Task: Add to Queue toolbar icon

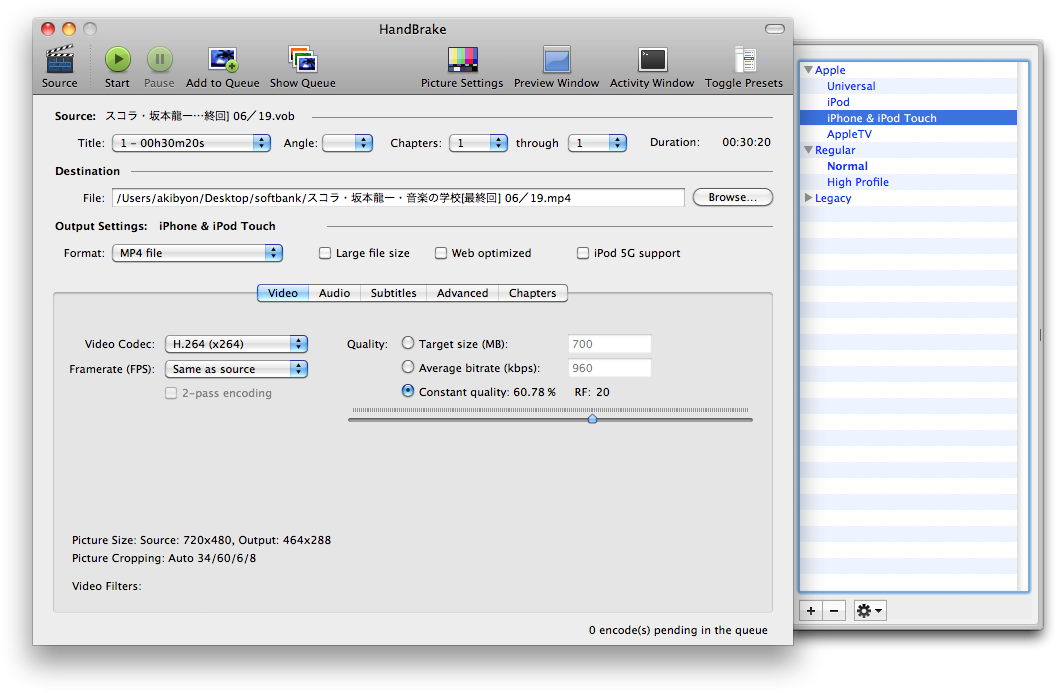Action: coord(223,59)
